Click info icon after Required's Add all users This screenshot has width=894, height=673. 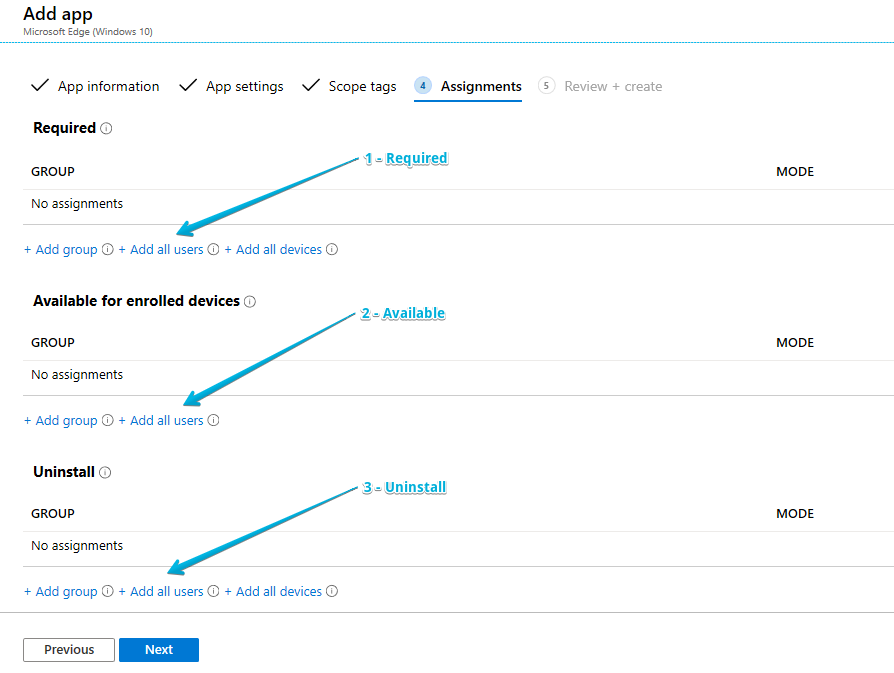click(213, 250)
